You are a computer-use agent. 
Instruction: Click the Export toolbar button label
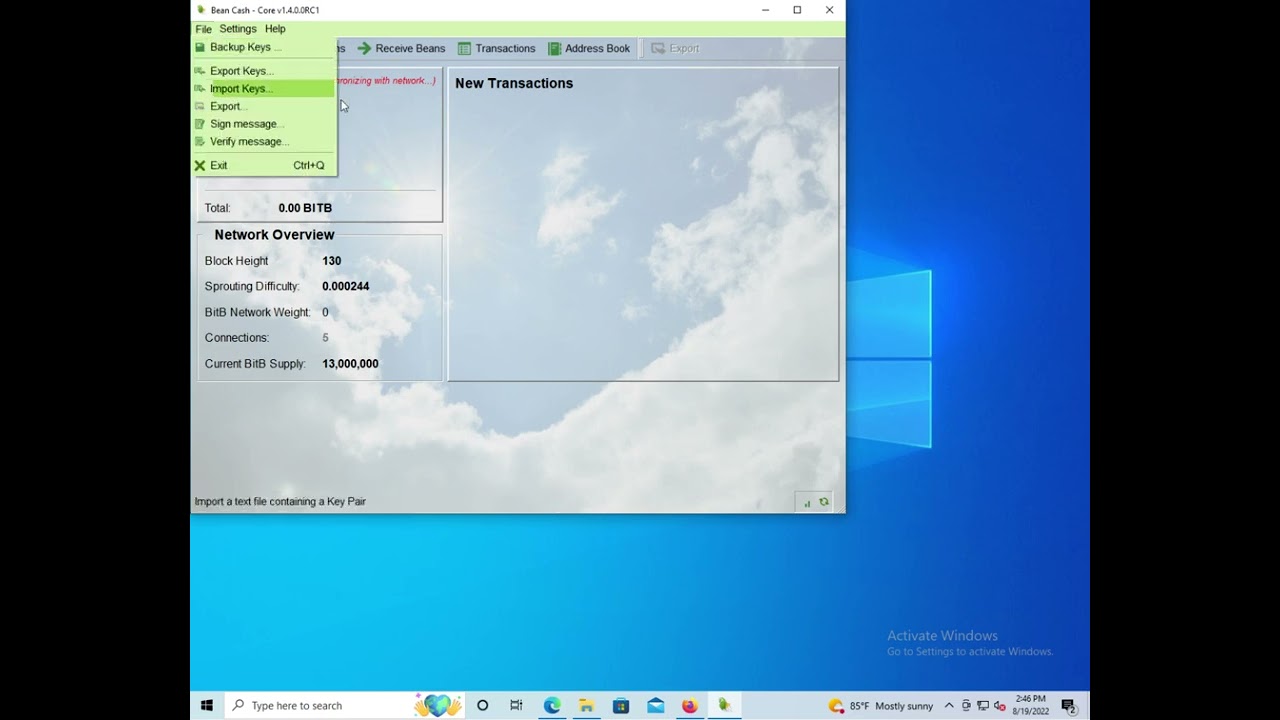click(x=684, y=48)
